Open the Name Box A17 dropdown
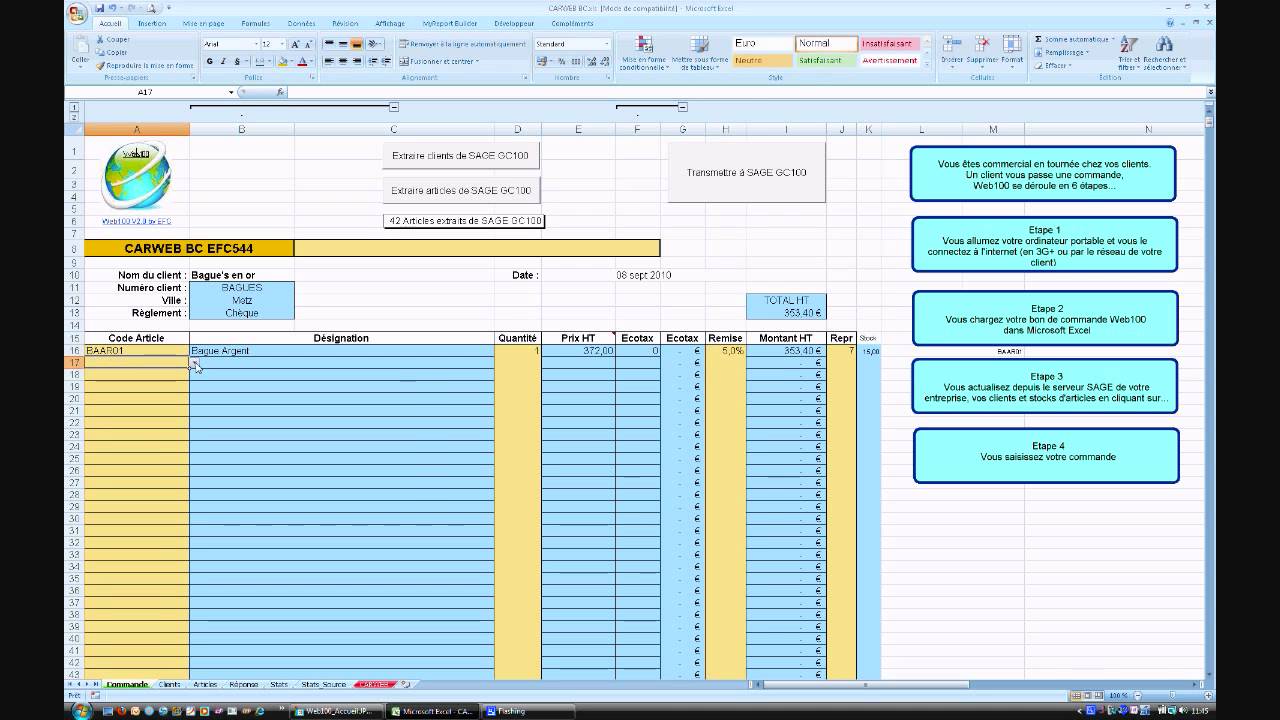The image size is (1280, 720). [x=231, y=92]
